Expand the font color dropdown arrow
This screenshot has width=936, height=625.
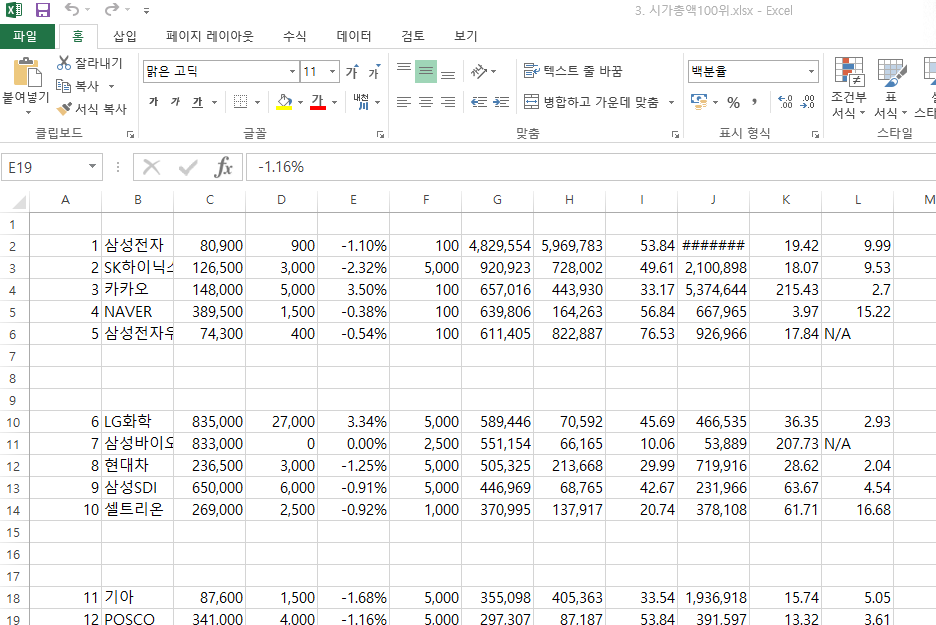334,102
